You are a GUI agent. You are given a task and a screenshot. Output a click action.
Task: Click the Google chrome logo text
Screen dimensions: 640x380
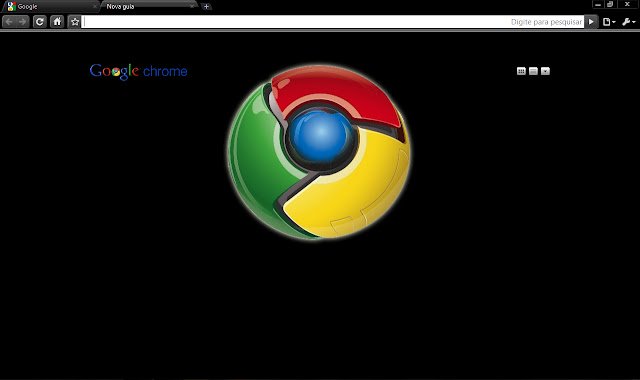tap(138, 71)
